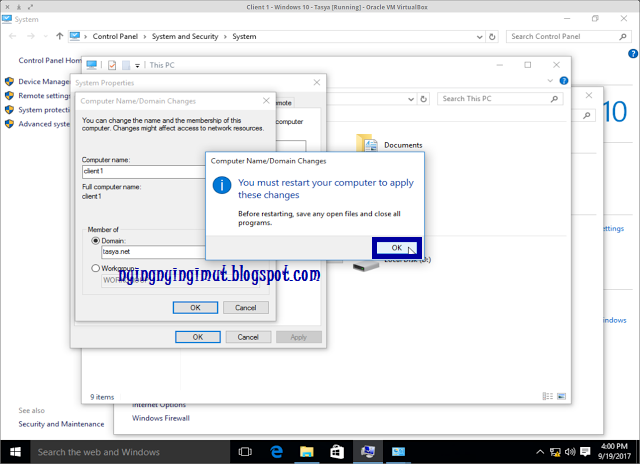Click the System breadcrumb in address bar
The height and width of the screenshot is (464, 640).
click(244, 36)
